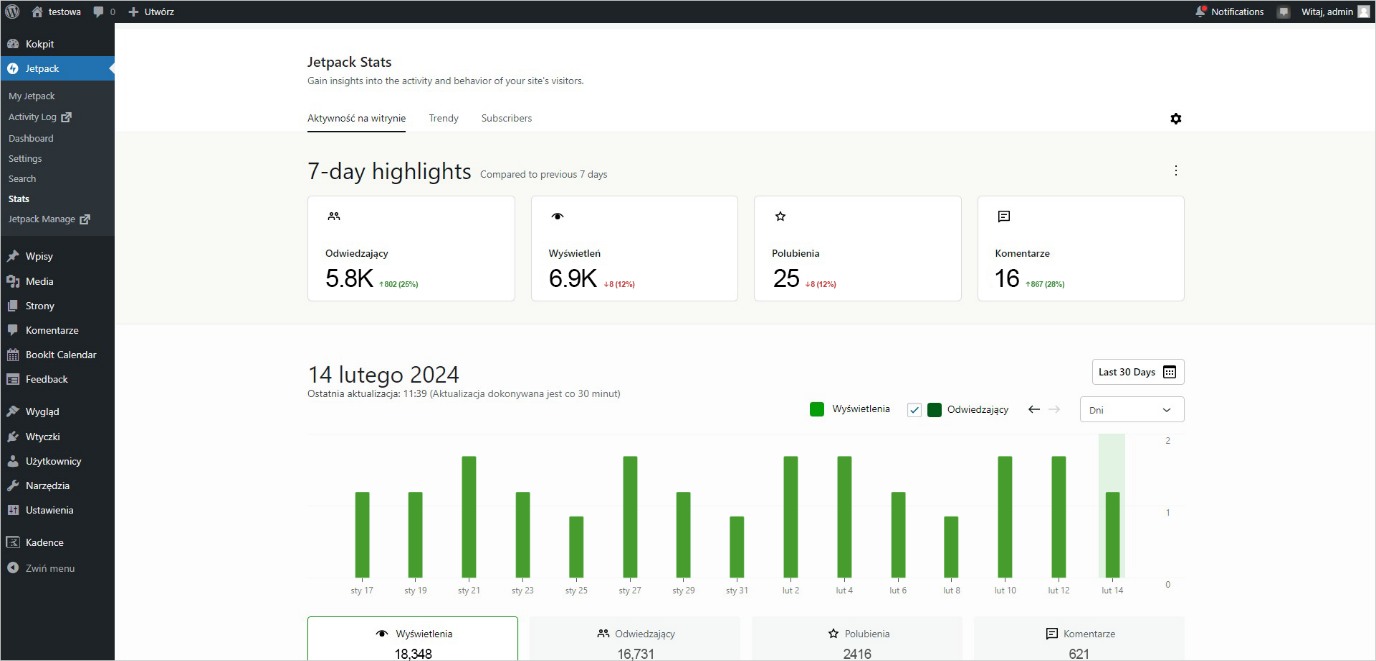Viewport: 1376px width, 661px height.
Task: Go to previous period with left arrow
Action: click(1034, 410)
